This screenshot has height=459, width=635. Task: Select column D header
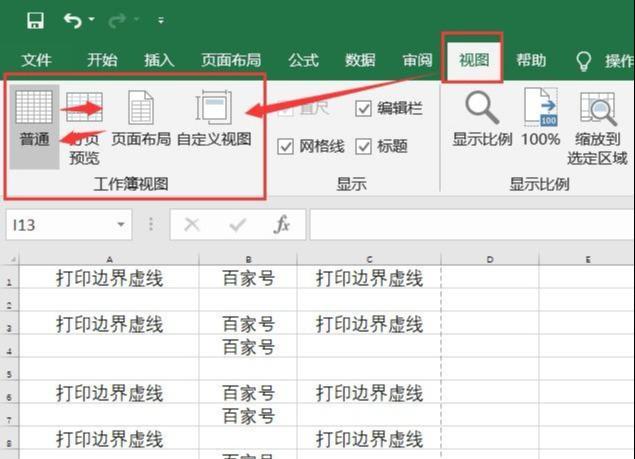pyautogui.click(x=490, y=259)
